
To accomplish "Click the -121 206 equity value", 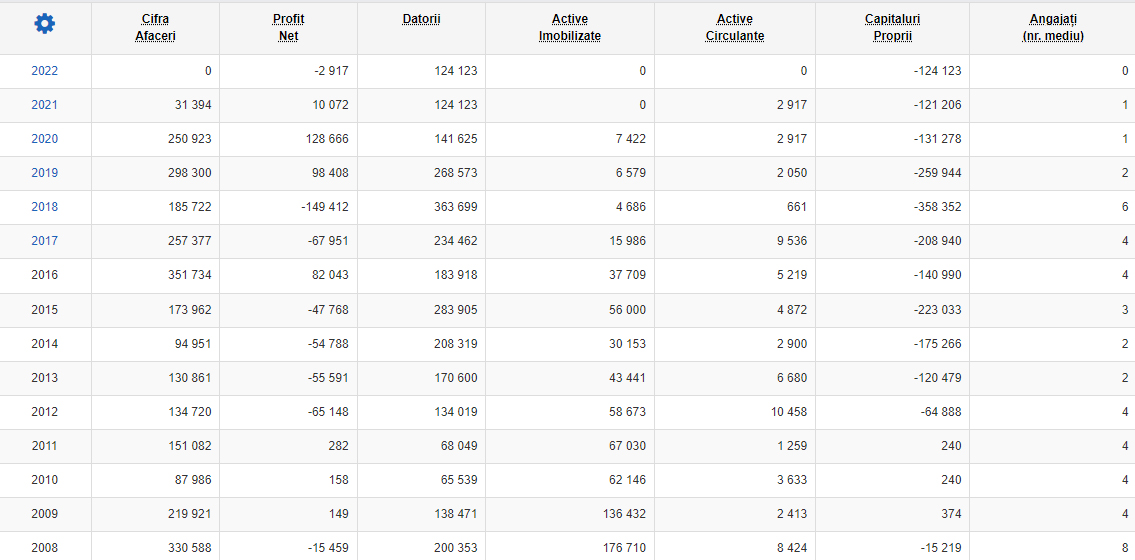I will [937, 105].
